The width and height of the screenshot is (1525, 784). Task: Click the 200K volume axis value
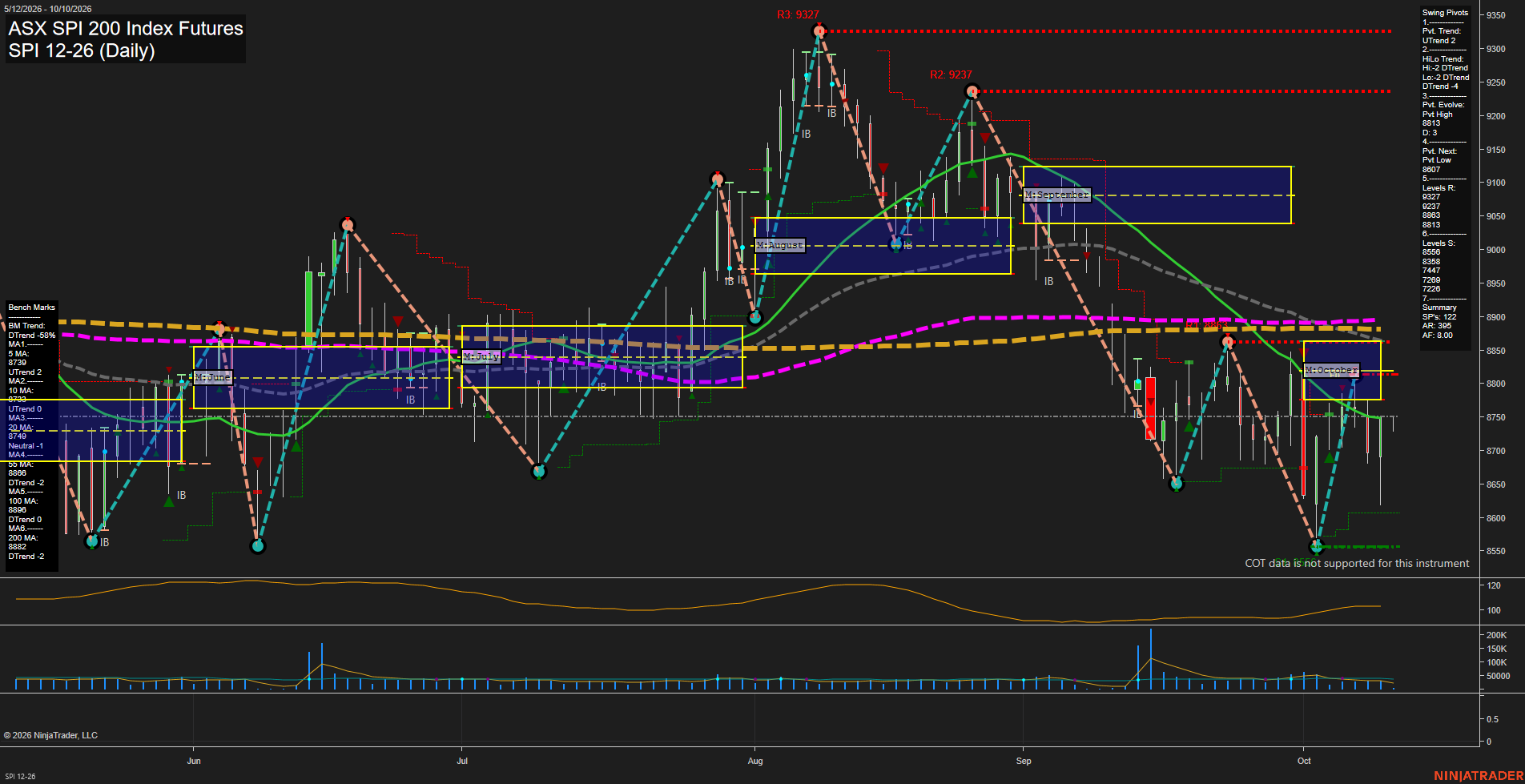click(x=1496, y=635)
